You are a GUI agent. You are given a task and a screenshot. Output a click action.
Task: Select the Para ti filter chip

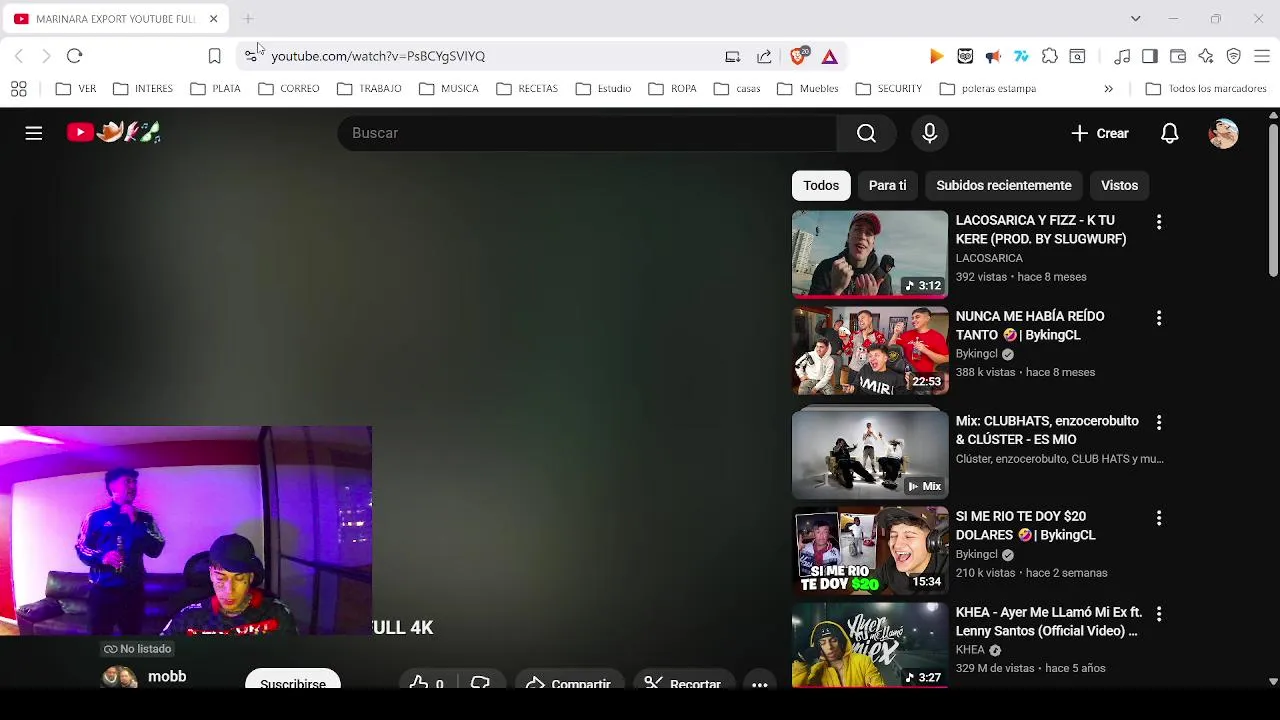click(887, 185)
